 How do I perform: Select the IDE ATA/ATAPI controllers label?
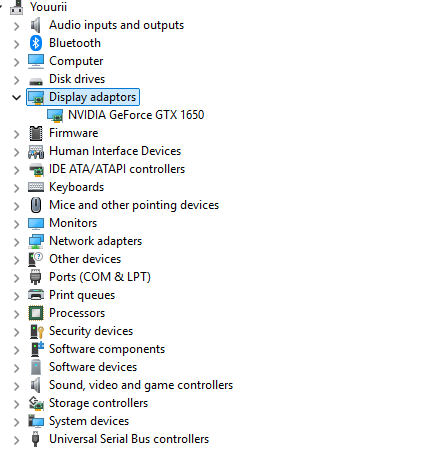pos(117,169)
